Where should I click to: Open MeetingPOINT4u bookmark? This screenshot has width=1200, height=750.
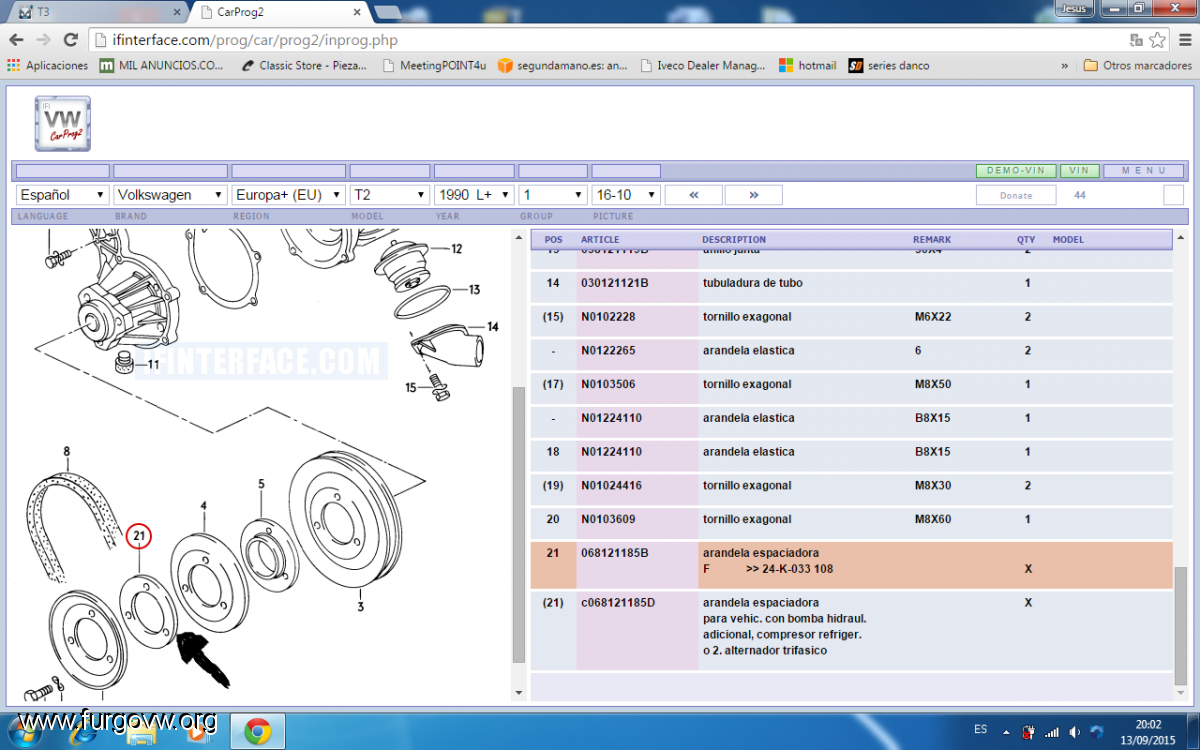click(x=434, y=65)
